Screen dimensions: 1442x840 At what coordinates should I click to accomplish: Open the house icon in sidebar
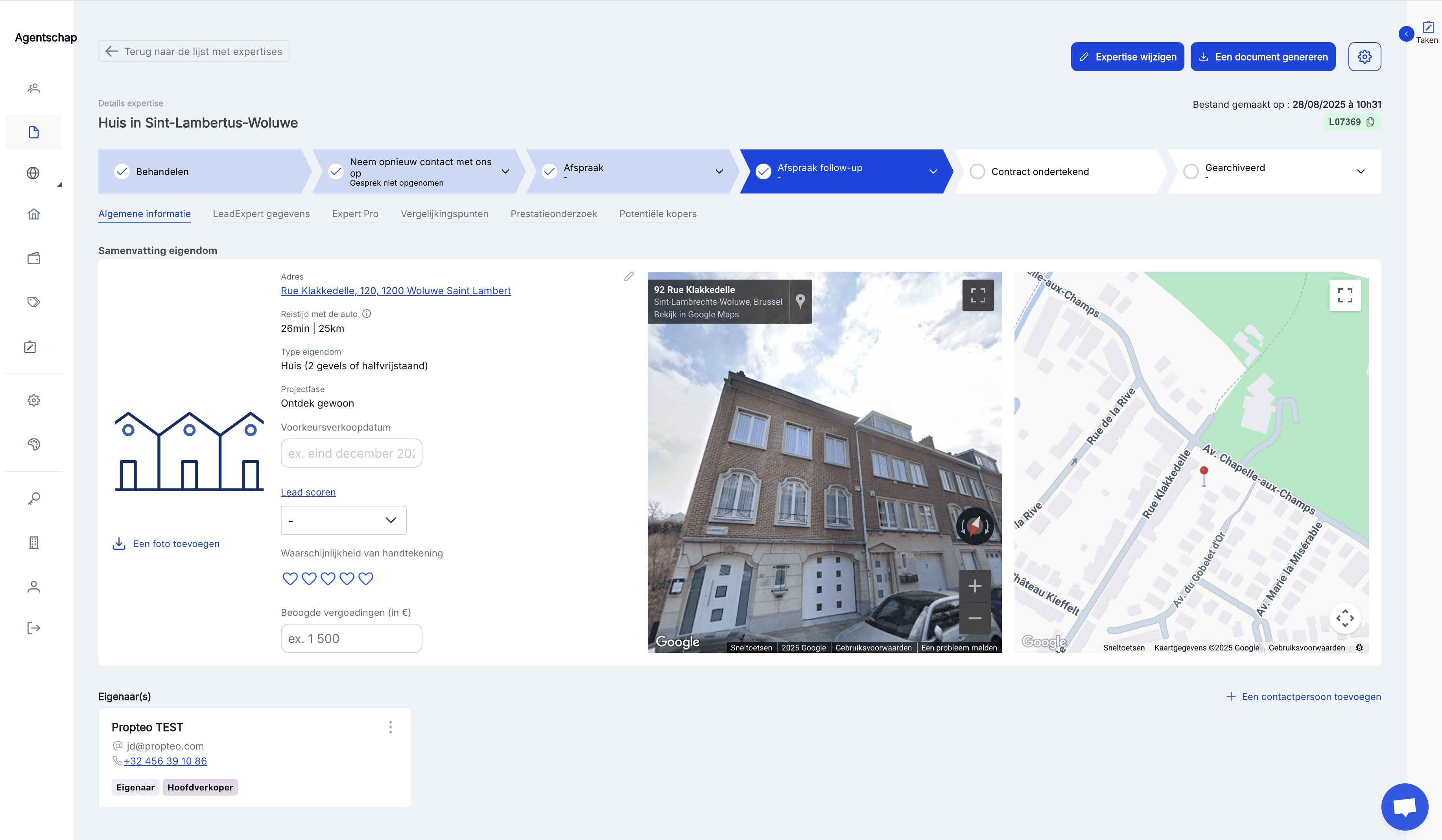coord(34,214)
